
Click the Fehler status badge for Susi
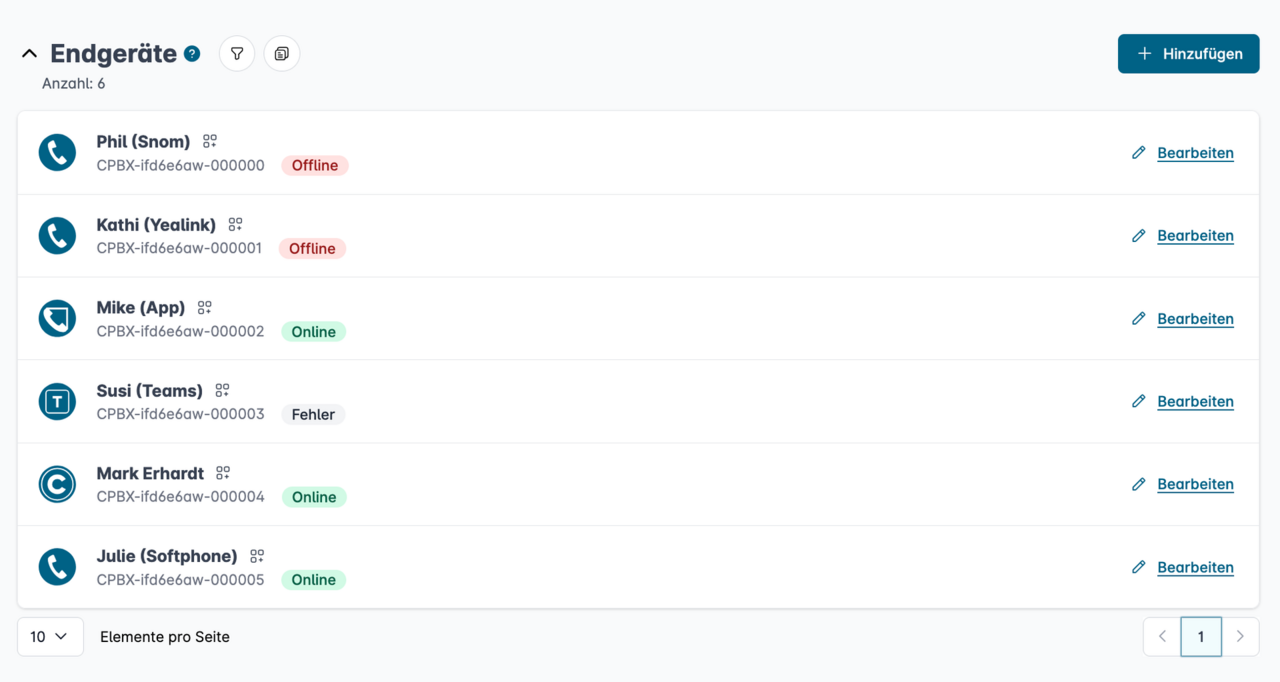(x=313, y=414)
